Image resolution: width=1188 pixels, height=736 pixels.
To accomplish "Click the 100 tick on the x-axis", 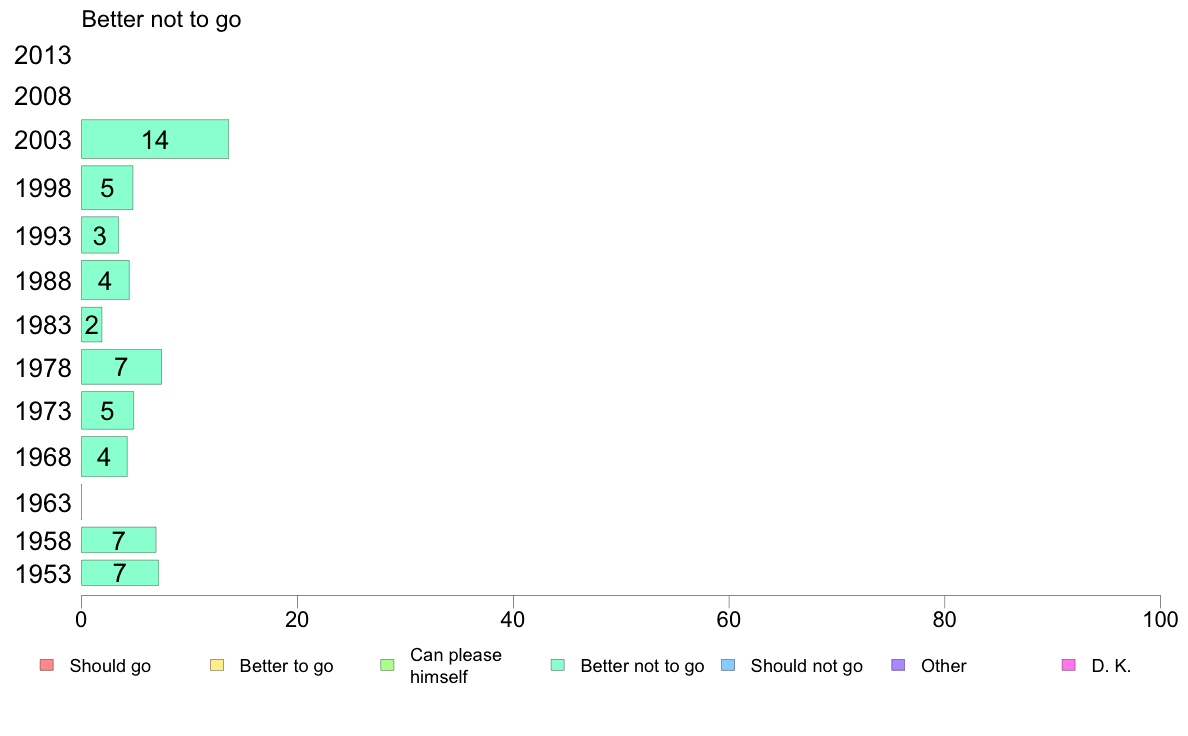I will pyautogui.click(x=1160, y=620).
